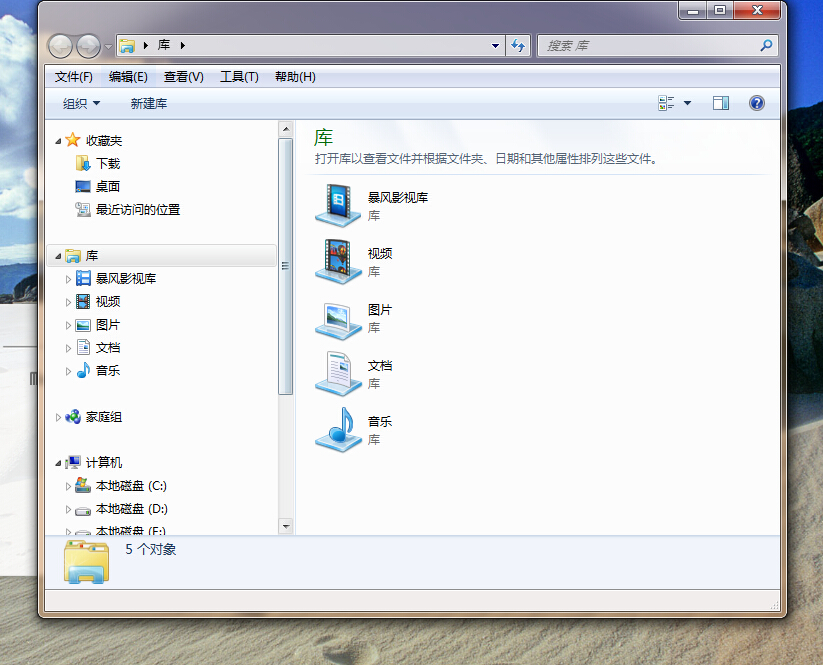Viewport: 823px width, 665px height.
Task: Select 计算机 icon in navigation pane
Action: coord(73,462)
